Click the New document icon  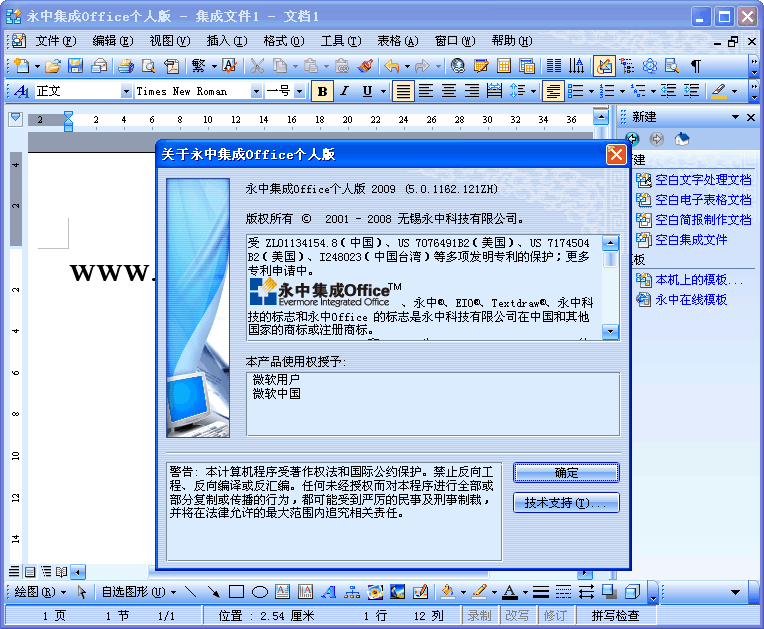coord(22,65)
